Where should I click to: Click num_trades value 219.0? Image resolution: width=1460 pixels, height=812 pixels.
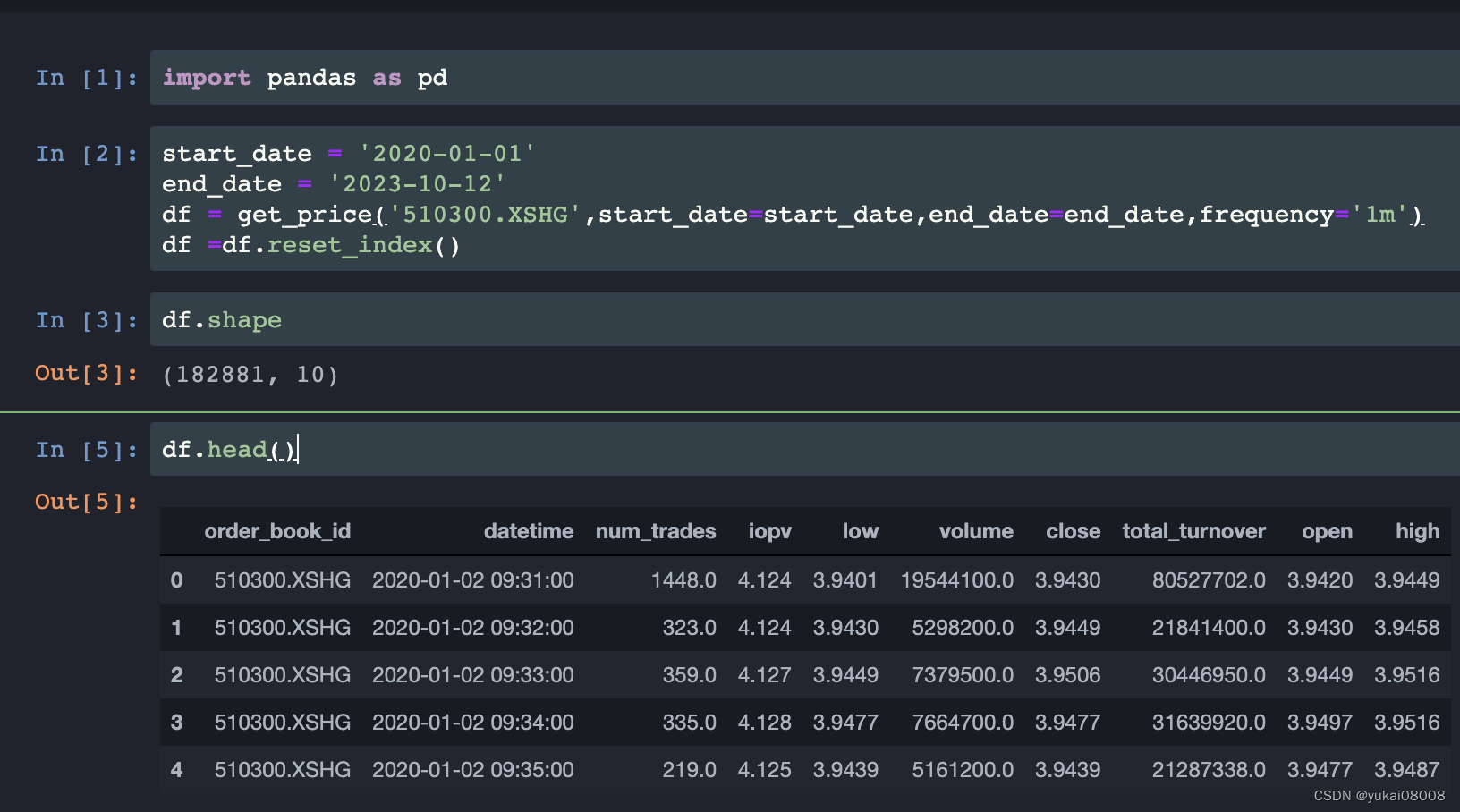tap(689, 770)
